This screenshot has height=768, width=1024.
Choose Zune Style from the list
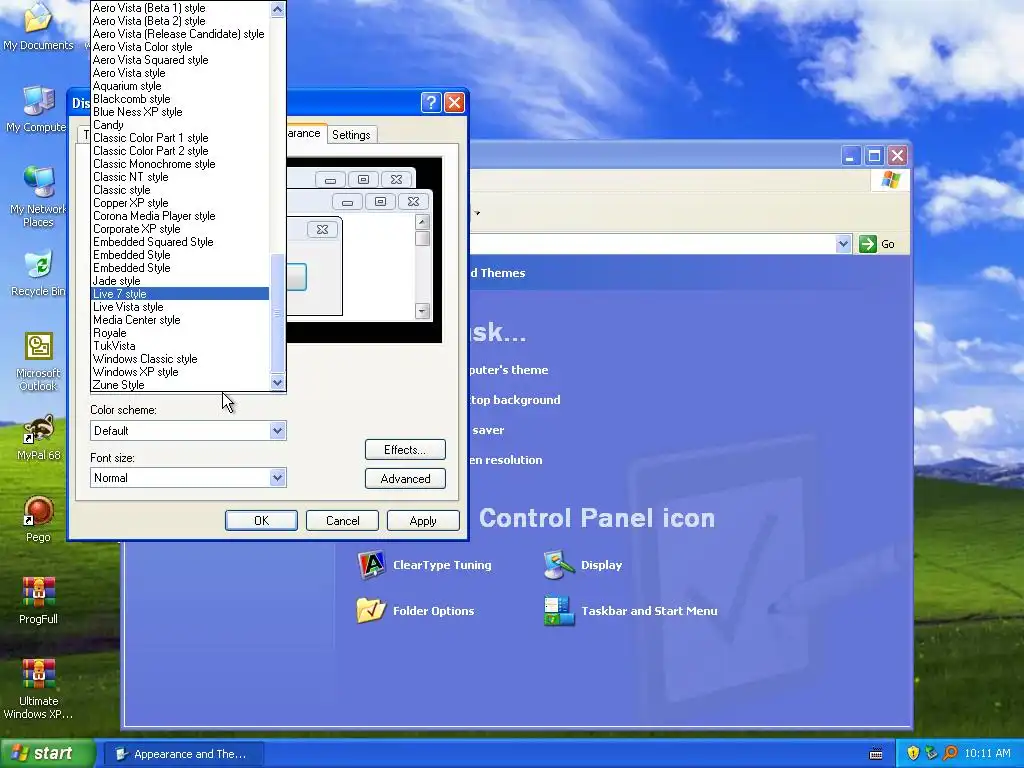180,385
